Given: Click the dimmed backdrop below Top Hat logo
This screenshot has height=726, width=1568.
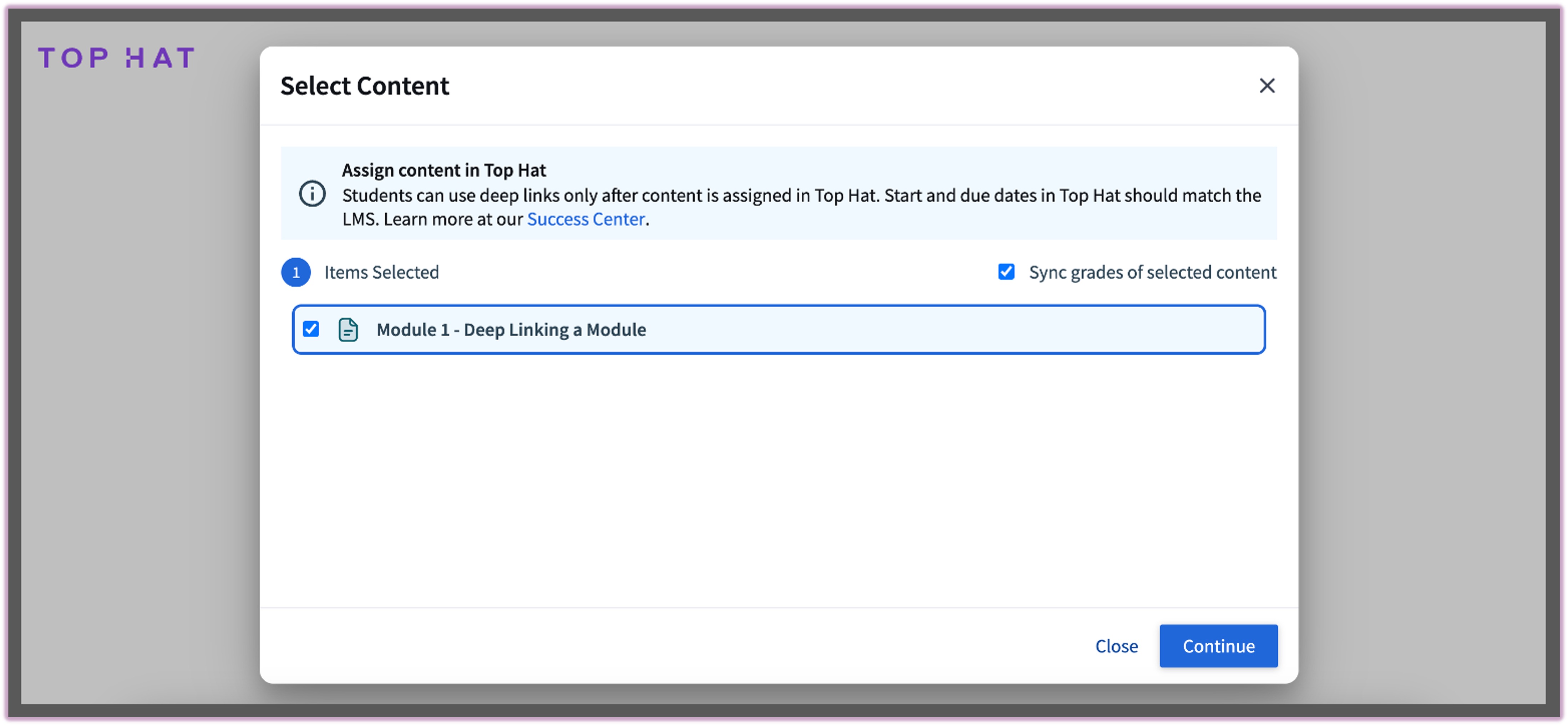Looking at the screenshot, I should coord(122,365).
